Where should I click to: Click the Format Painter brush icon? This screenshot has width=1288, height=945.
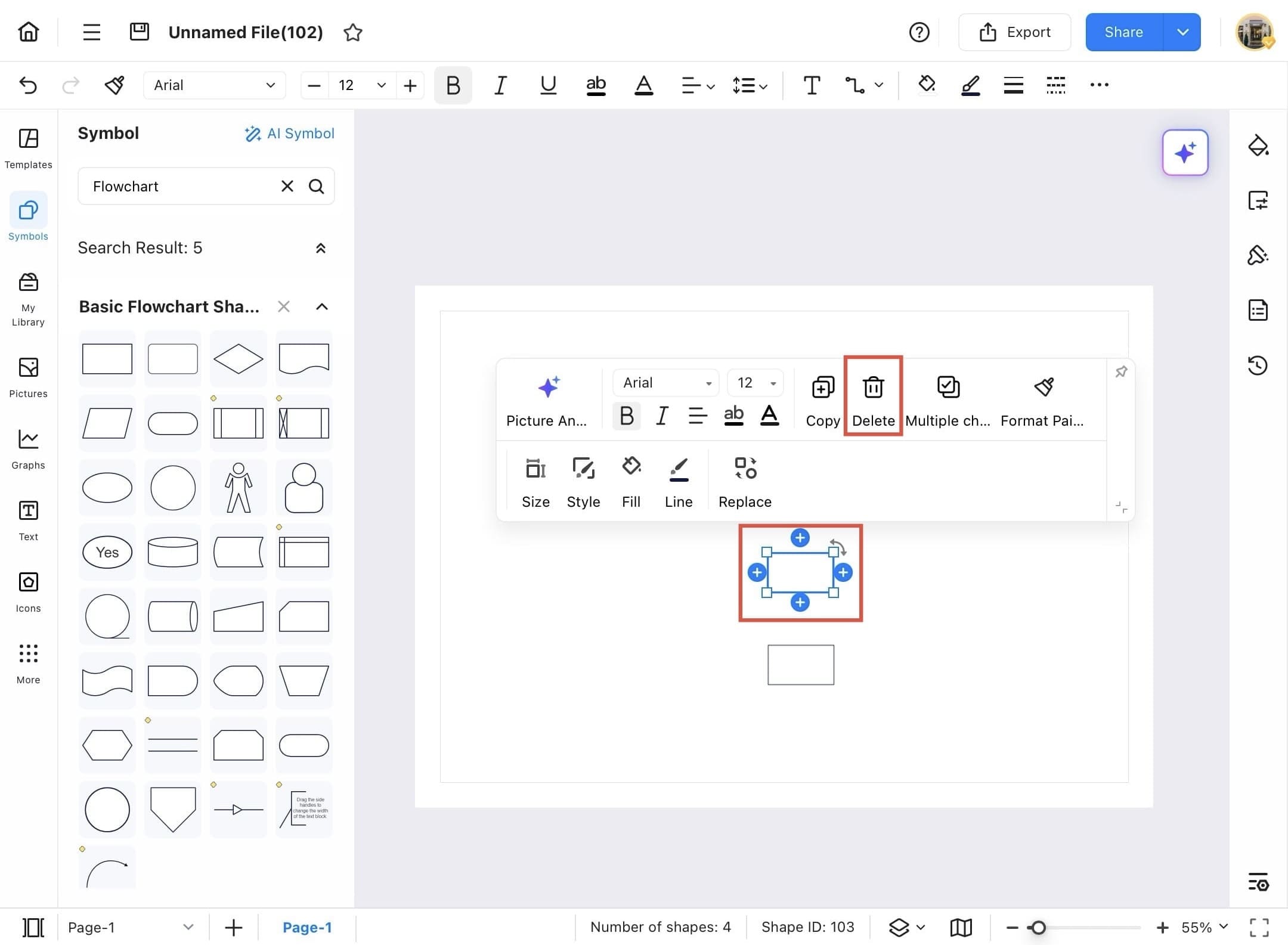point(1044,388)
